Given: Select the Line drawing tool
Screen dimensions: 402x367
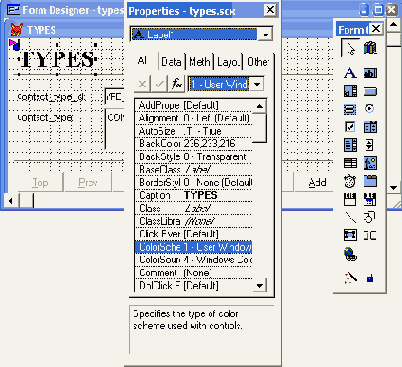Looking at the screenshot, I should click(x=350, y=217).
